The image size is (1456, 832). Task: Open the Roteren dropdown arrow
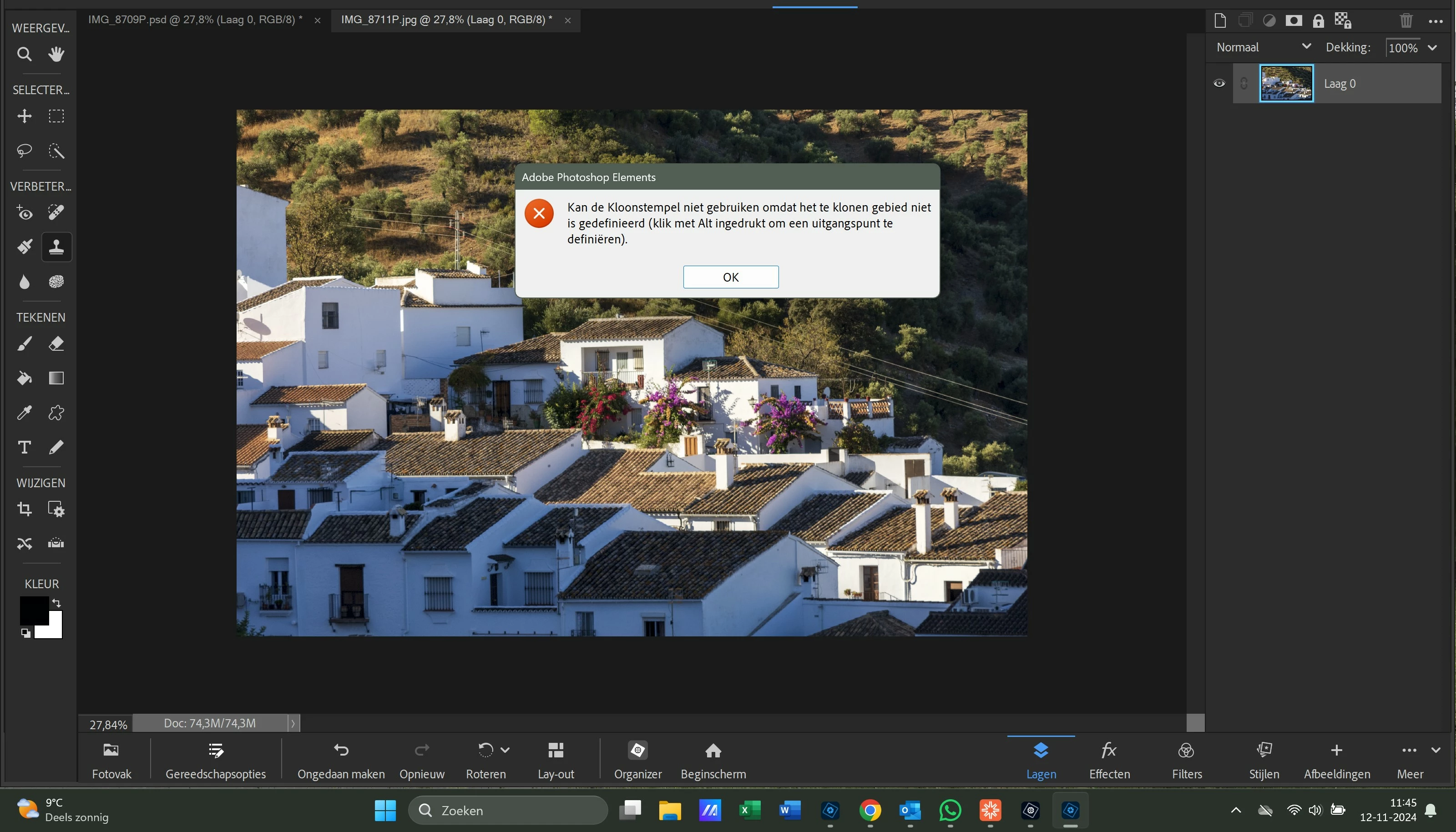[505, 750]
